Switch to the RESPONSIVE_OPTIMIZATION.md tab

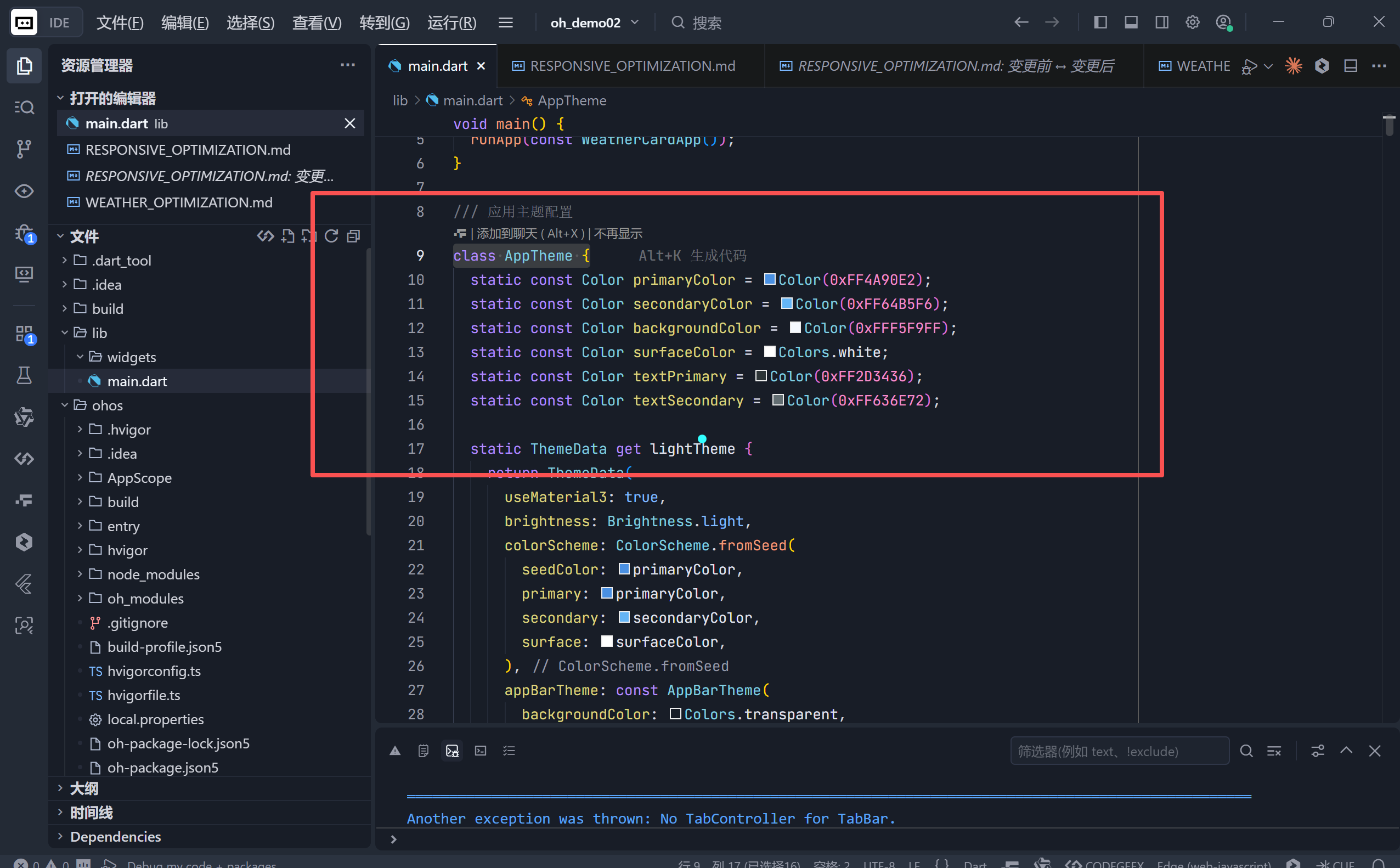631,66
